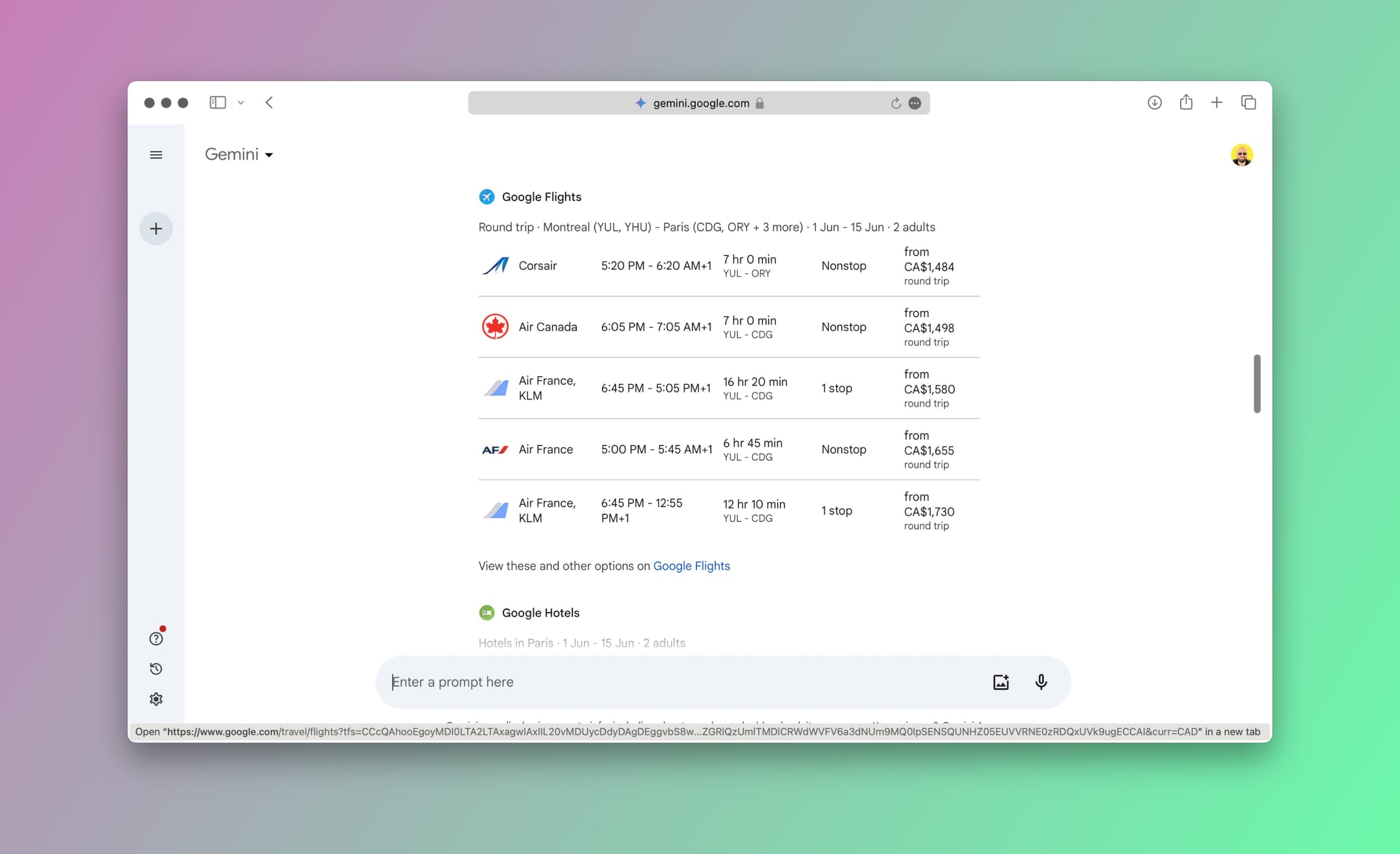This screenshot has width=1400, height=854.
Task: Toggle Safari sidebar visibility
Action: (x=217, y=102)
